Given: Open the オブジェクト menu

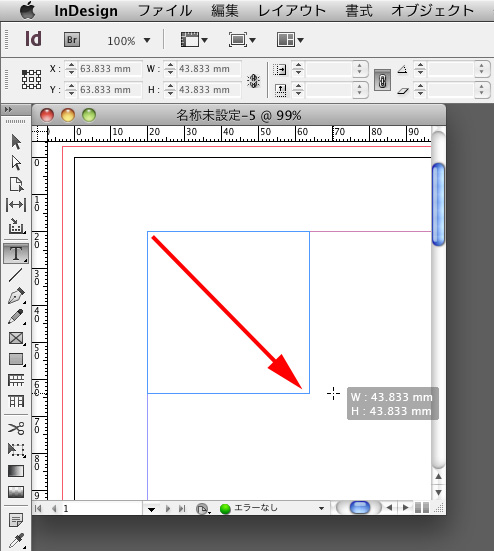Looking at the screenshot, I should click(x=433, y=11).
